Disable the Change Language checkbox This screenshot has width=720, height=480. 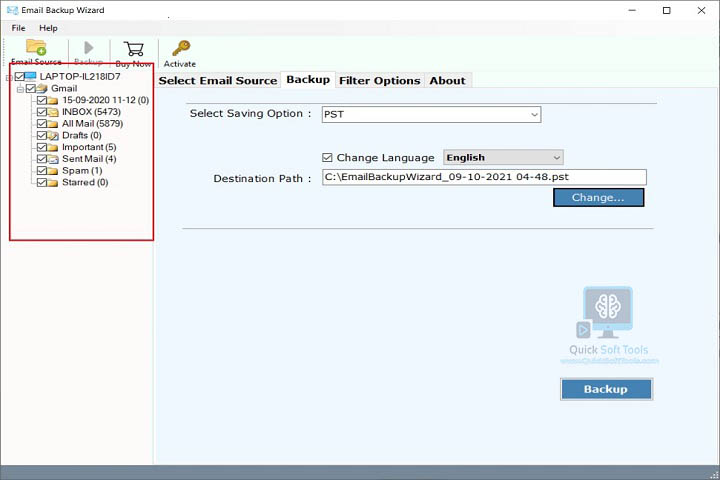(x=327, y=158)
